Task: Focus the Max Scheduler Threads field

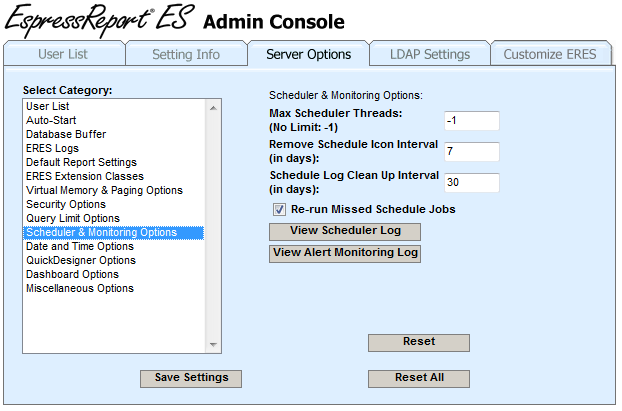Action: point(472,121)
